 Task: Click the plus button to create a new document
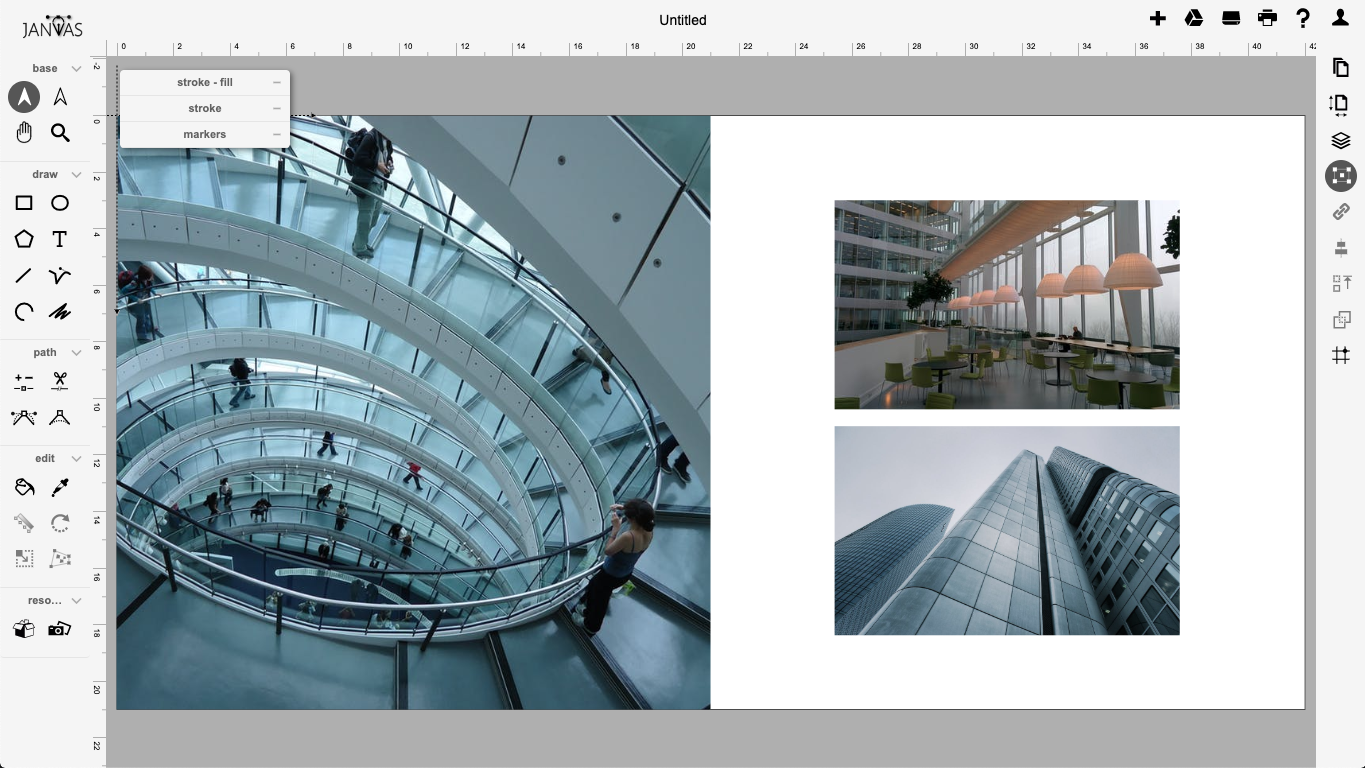pyautogui.click(x=1157, y=18)
